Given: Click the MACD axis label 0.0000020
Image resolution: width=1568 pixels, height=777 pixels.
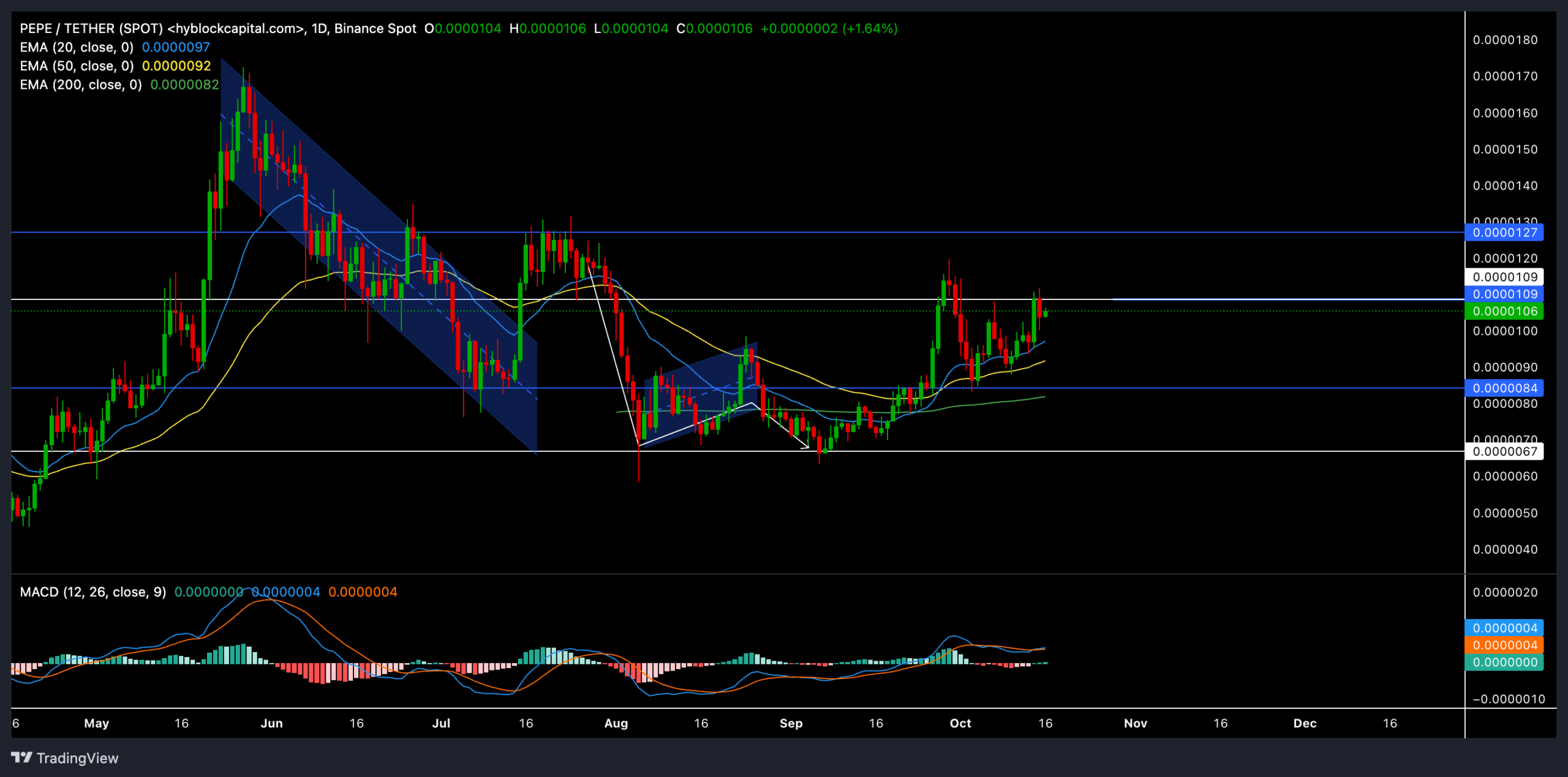Looking at the screenshot, I should point(1505,592).
